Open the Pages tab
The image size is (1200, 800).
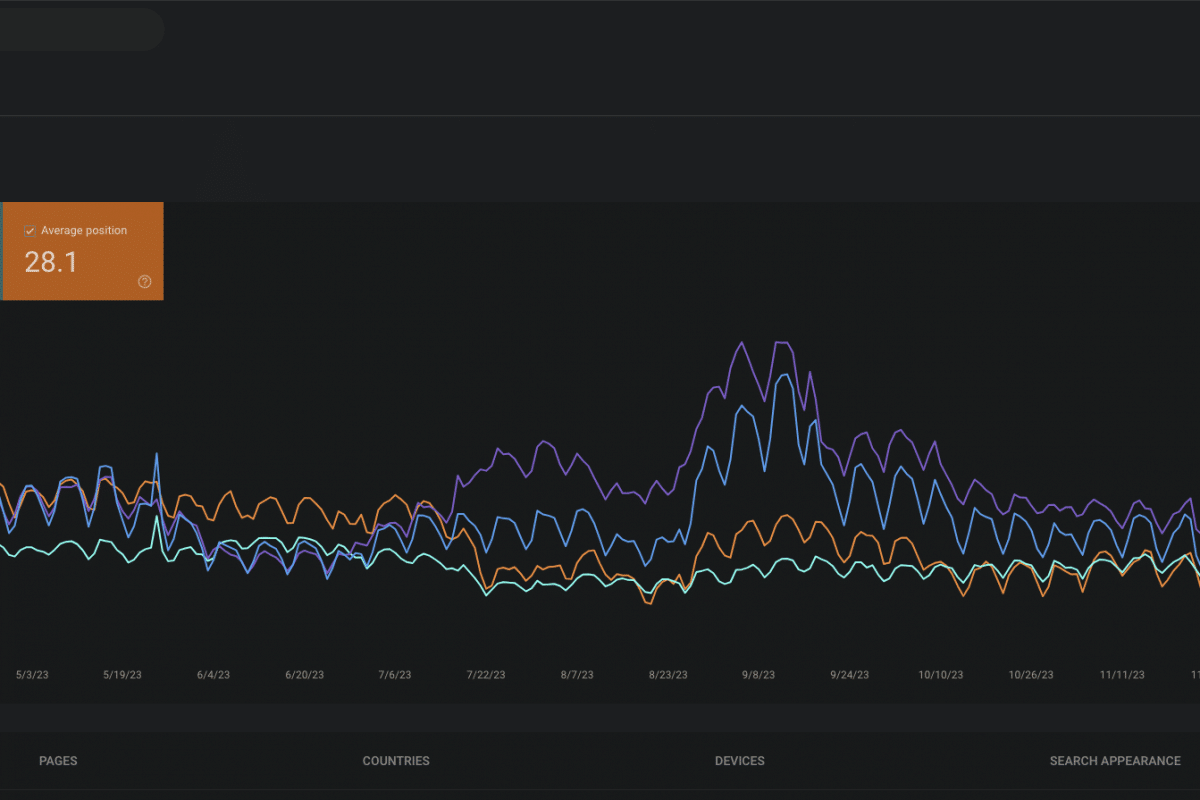(x=58, y=761)
